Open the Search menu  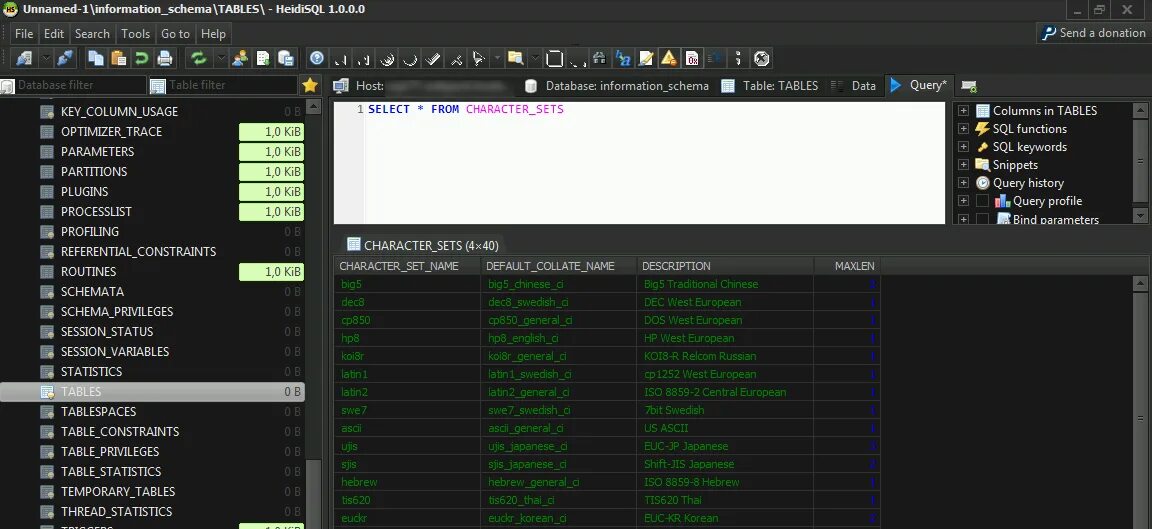click(92, 34)
